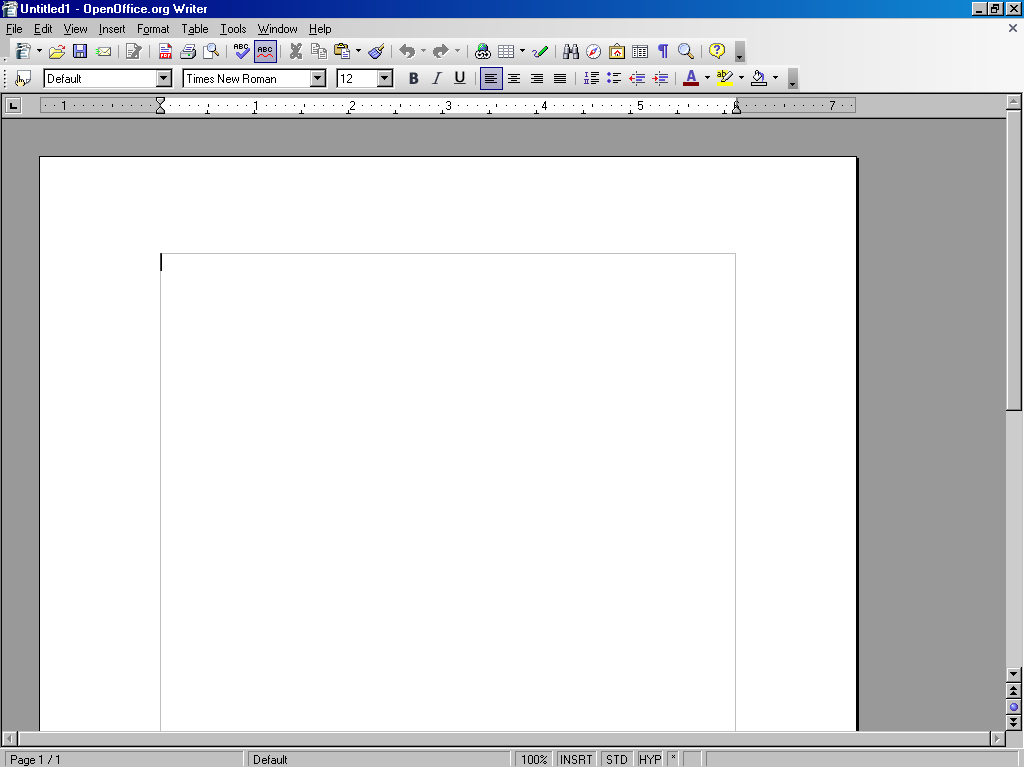
Task: Open Table size dropdown arrow
Action: pos(522,51)
